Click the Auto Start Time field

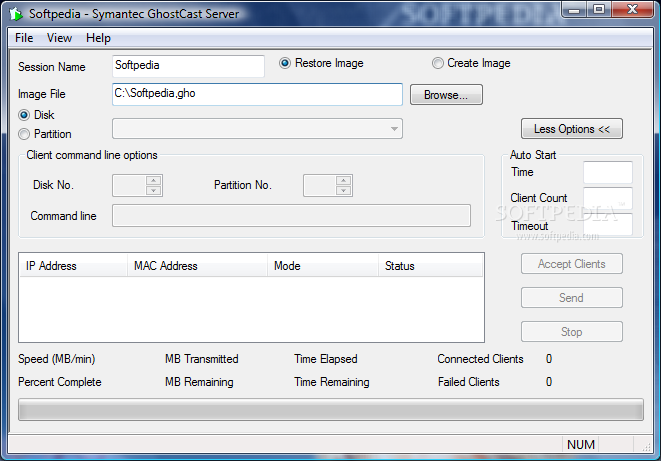pos(608,172)
